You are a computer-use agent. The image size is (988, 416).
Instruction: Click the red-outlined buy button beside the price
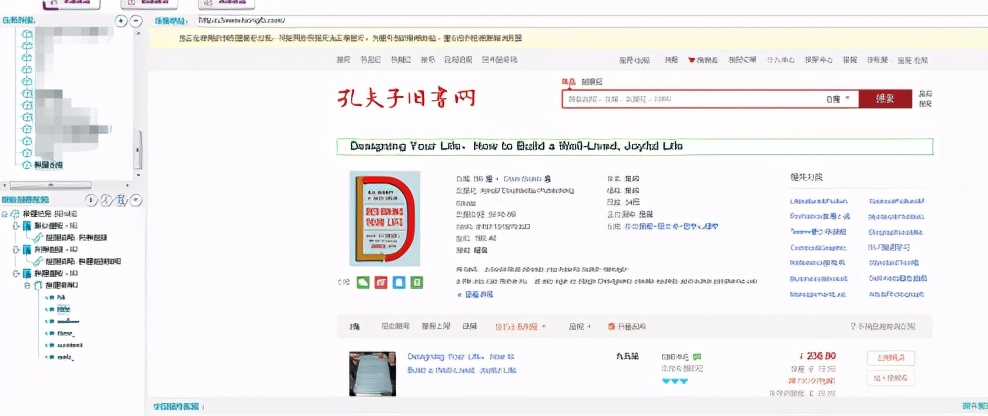click(890, 357)
